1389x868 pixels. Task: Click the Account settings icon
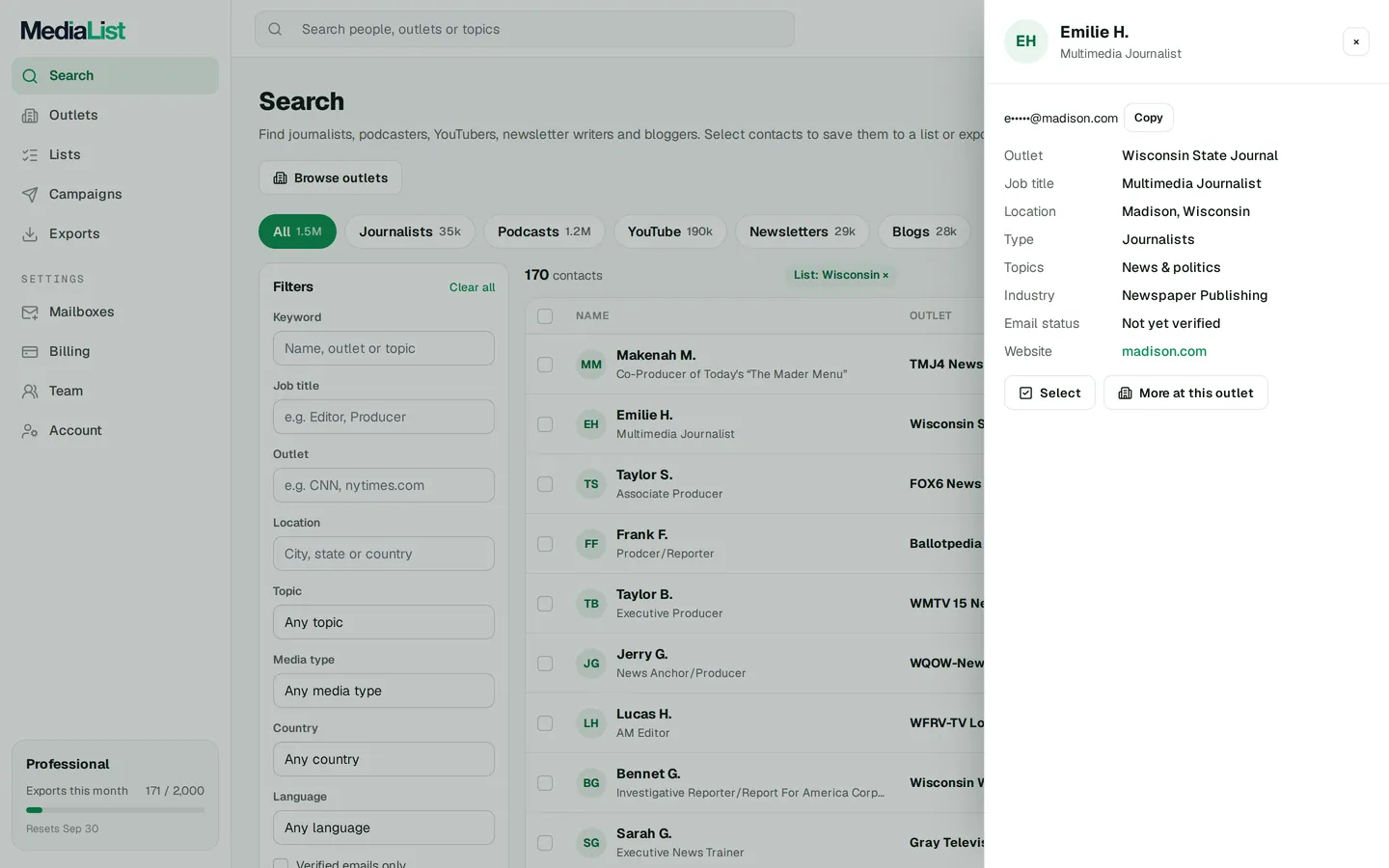click(30, 431)
